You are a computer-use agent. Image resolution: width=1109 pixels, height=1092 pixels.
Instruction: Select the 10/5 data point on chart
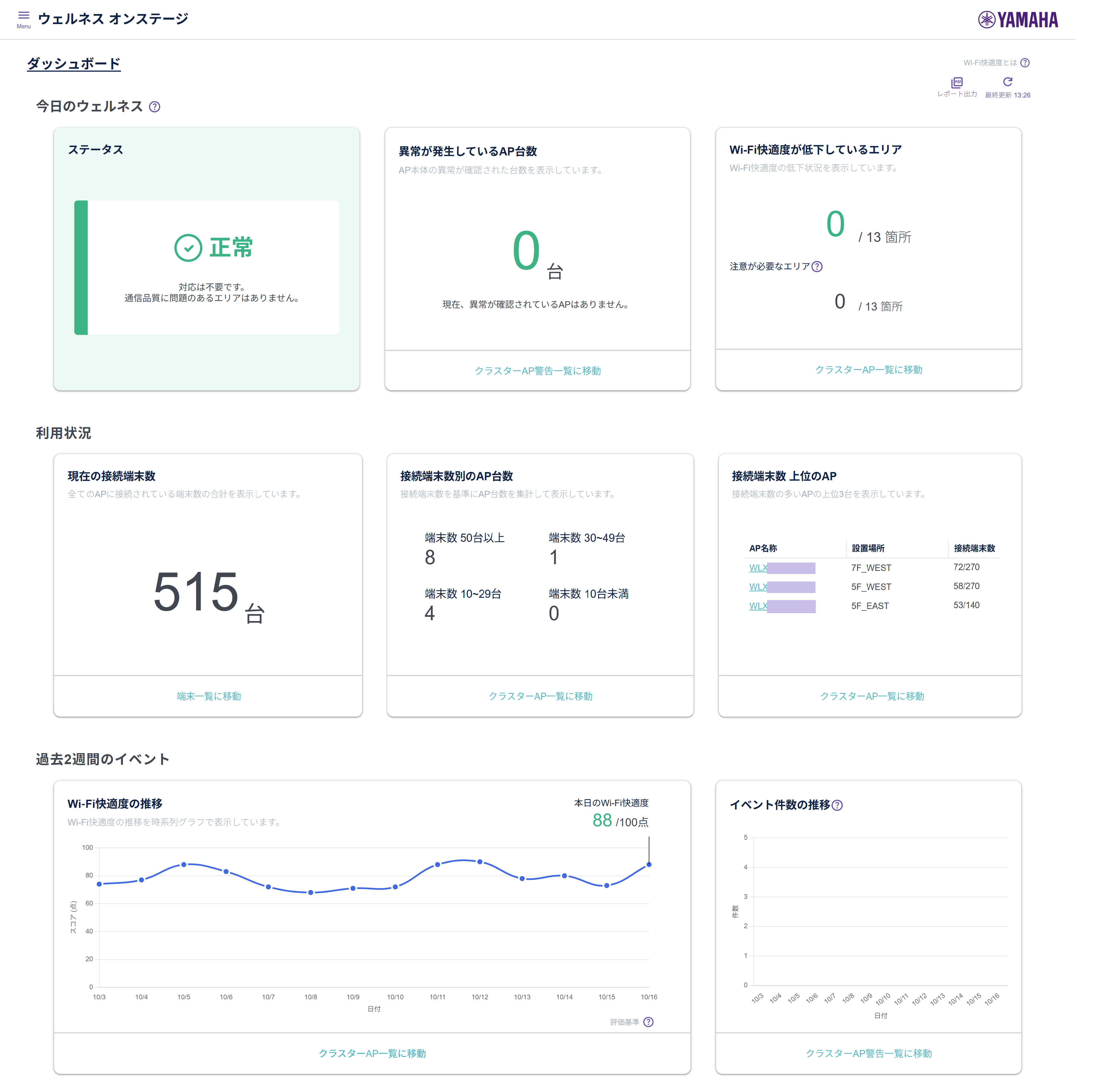click(x=184, y=864)
